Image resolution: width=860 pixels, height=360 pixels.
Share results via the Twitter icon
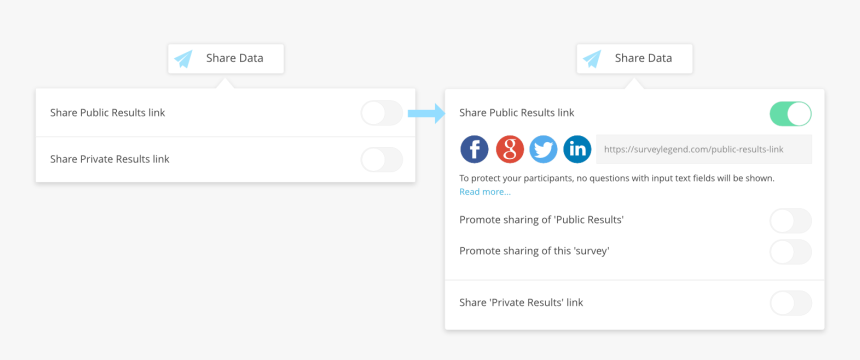(544, 149)
